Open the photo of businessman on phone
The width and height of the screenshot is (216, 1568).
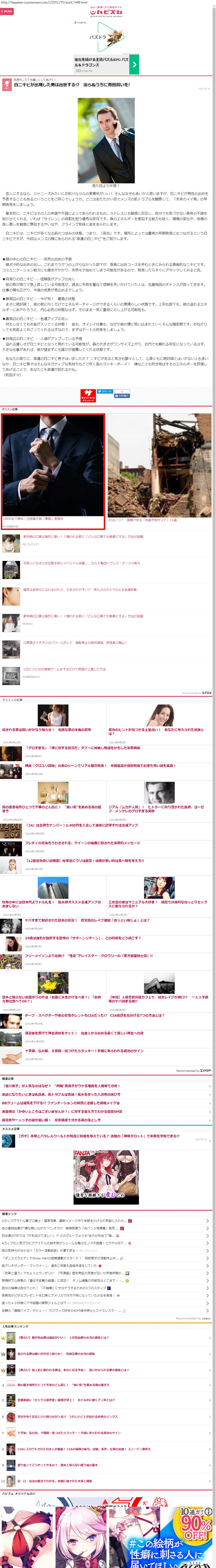106,141
